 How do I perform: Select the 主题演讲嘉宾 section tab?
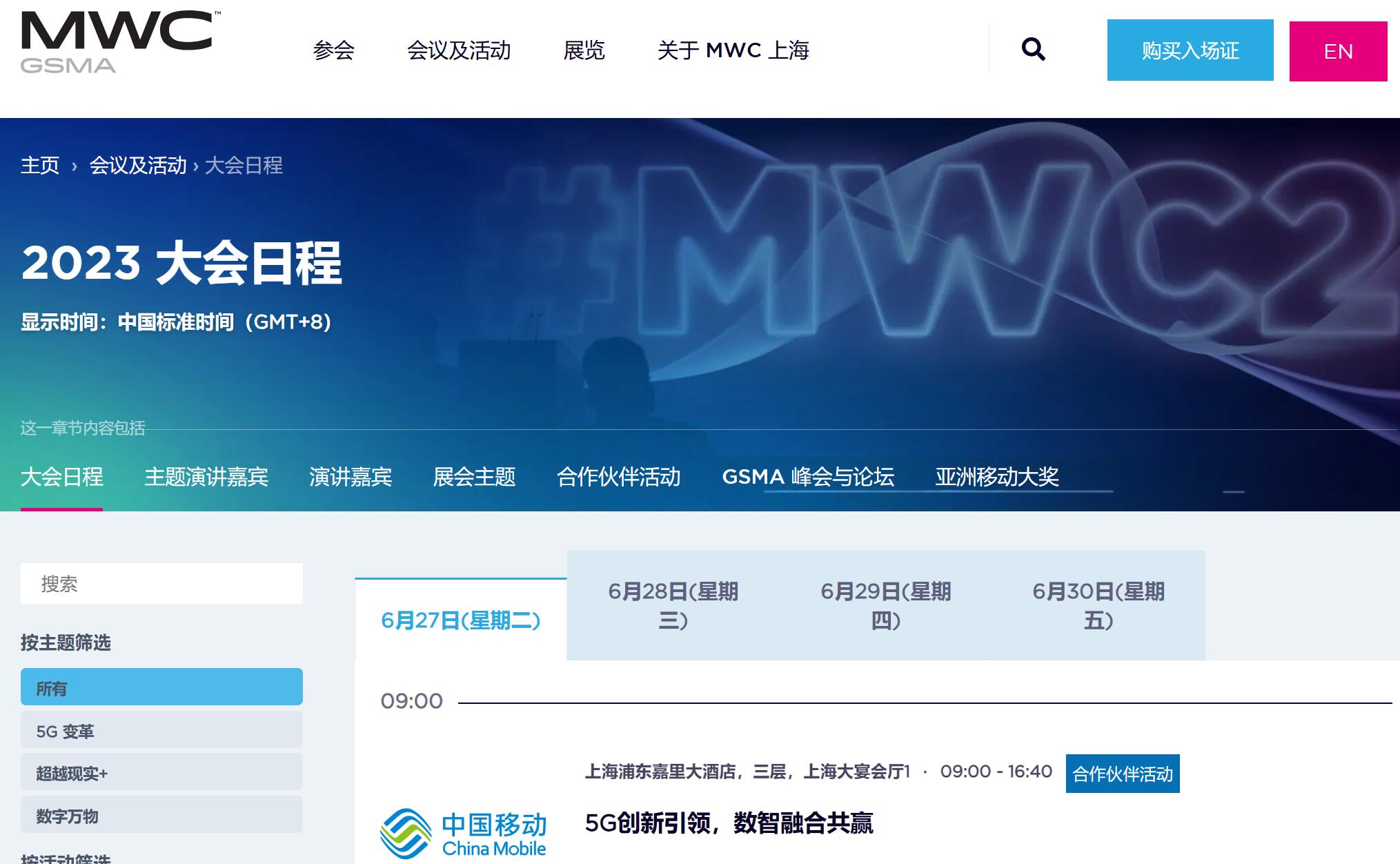point(206,477)
